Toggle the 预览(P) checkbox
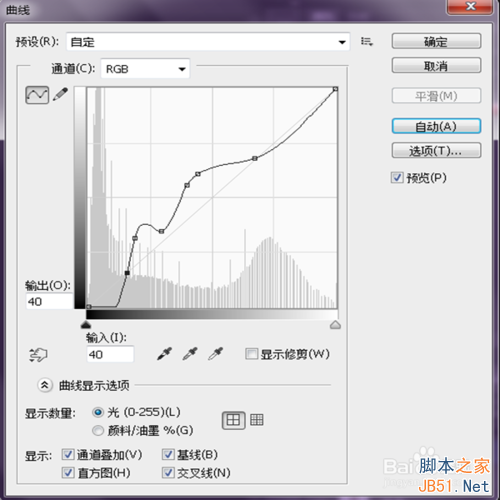Image resolution: width=500 pixels, height=500 pixels. (397, 178)
